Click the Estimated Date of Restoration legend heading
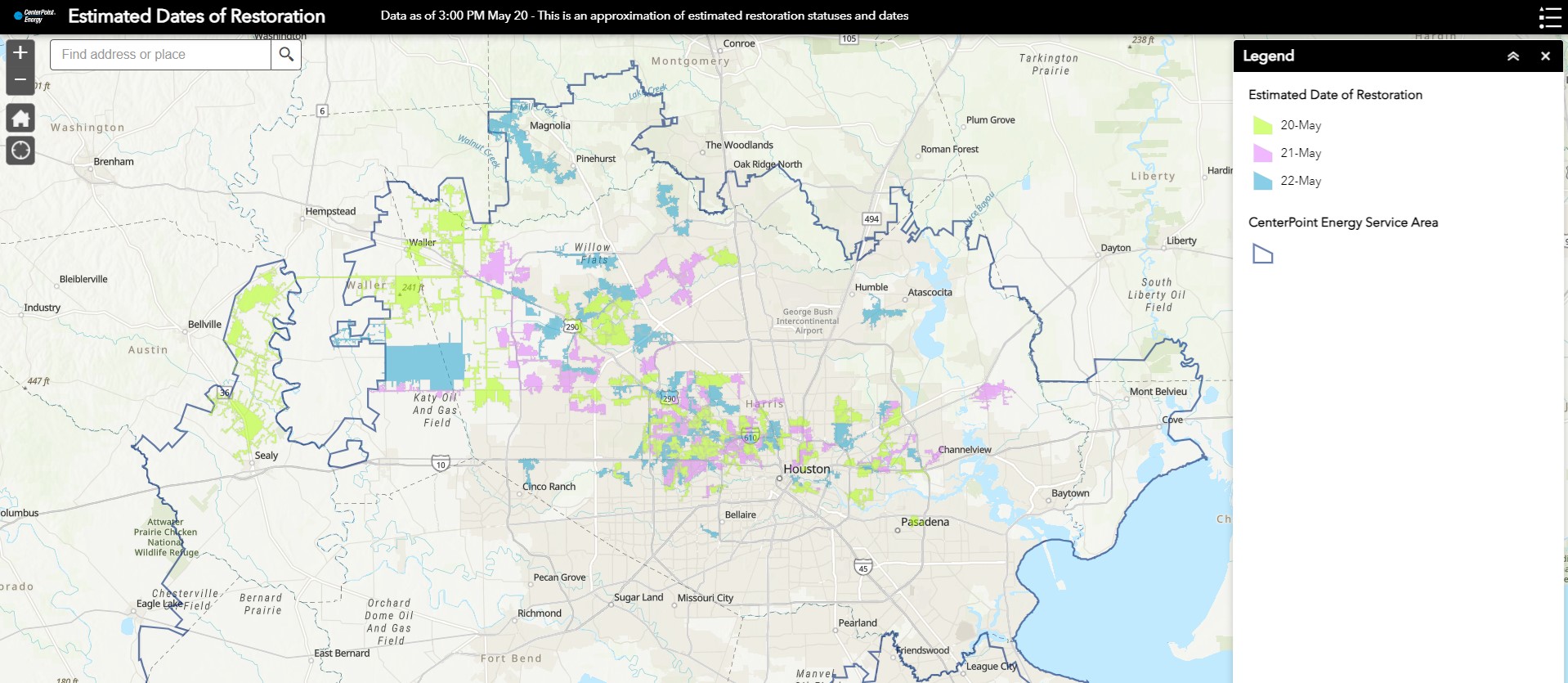This screenshot has width=1568, height=683. tap(1335, 94)
